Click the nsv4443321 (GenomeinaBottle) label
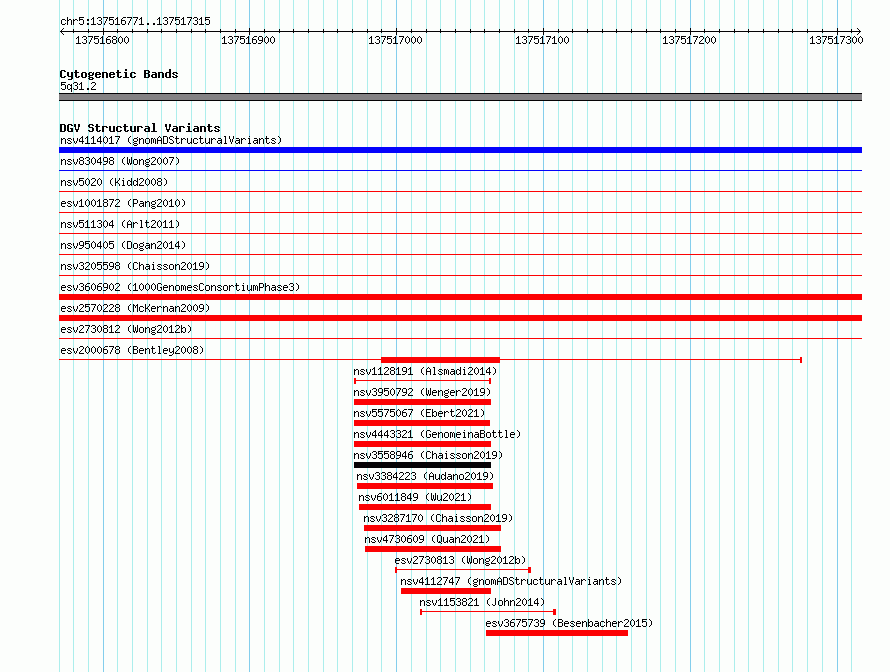The width and height of the screenshot is (890, 672). tap(437, 434)
